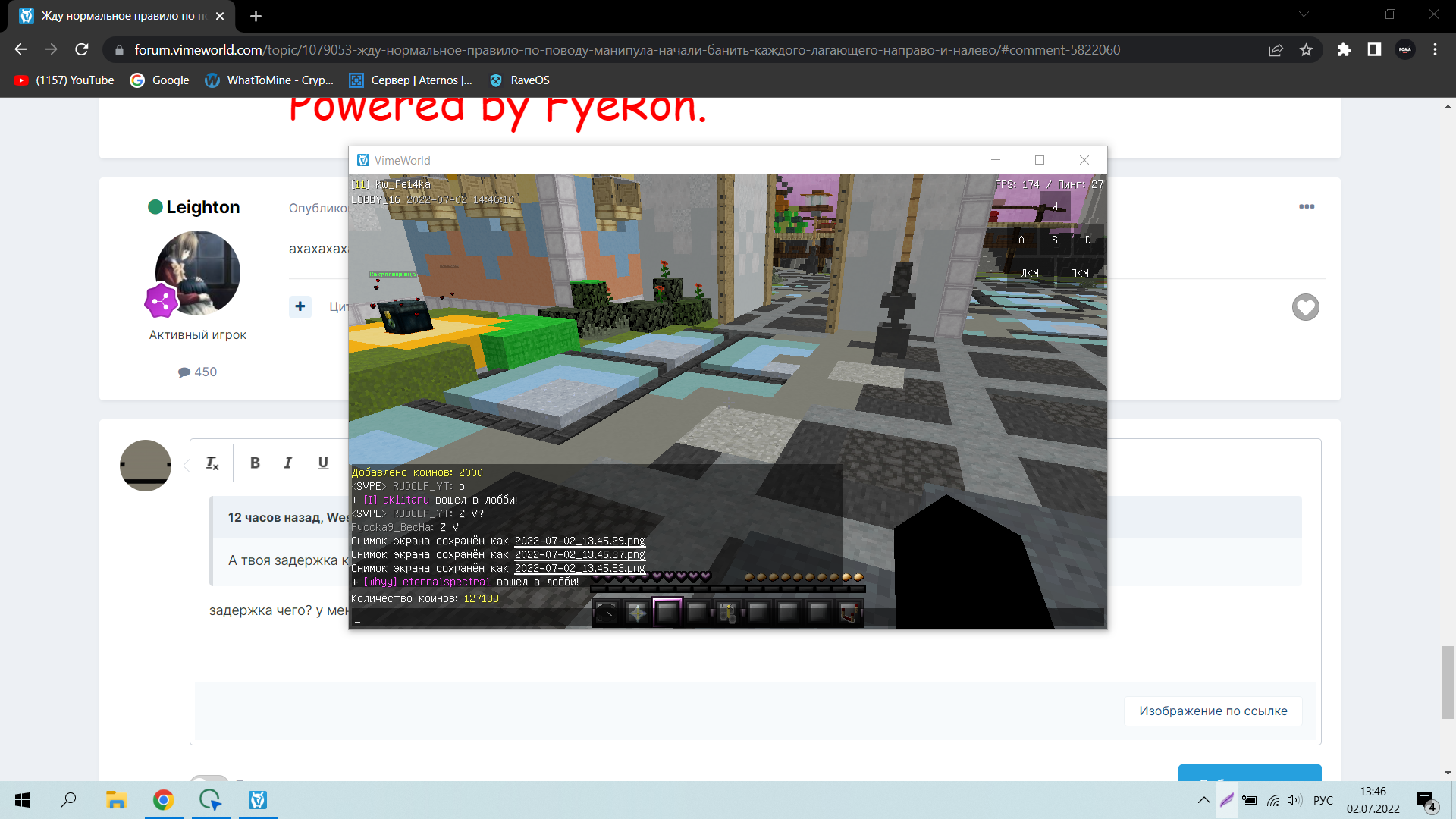Switch the РУС keyboard language

click(1323, 800)
